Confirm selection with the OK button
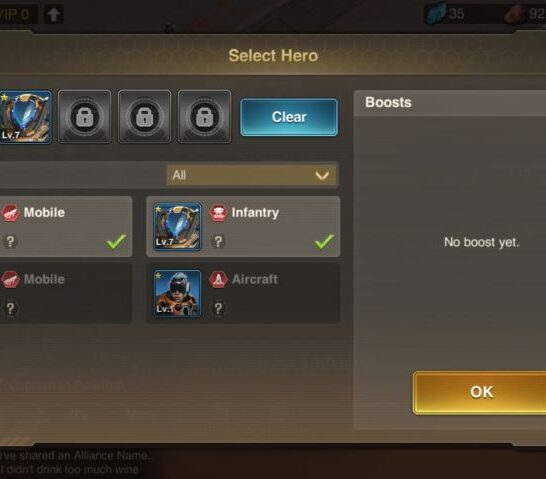 coord(481,392)
